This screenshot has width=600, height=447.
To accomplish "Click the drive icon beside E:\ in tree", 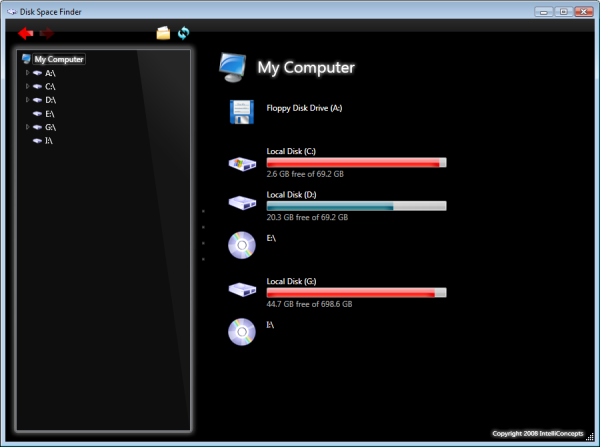I will (x=37, y=114).
